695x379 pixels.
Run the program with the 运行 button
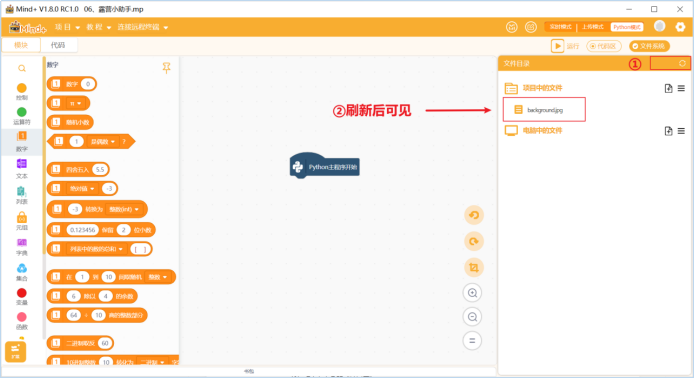[566, 46]
